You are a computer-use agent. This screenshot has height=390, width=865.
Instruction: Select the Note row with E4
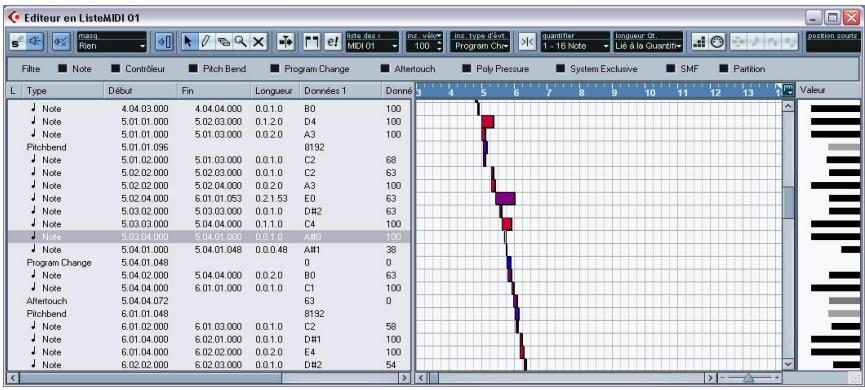click(209, 352)
